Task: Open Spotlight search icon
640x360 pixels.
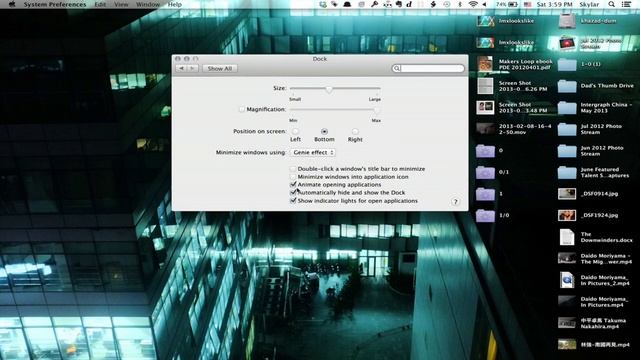Action: pyautogui.click(x=611, y=4)
